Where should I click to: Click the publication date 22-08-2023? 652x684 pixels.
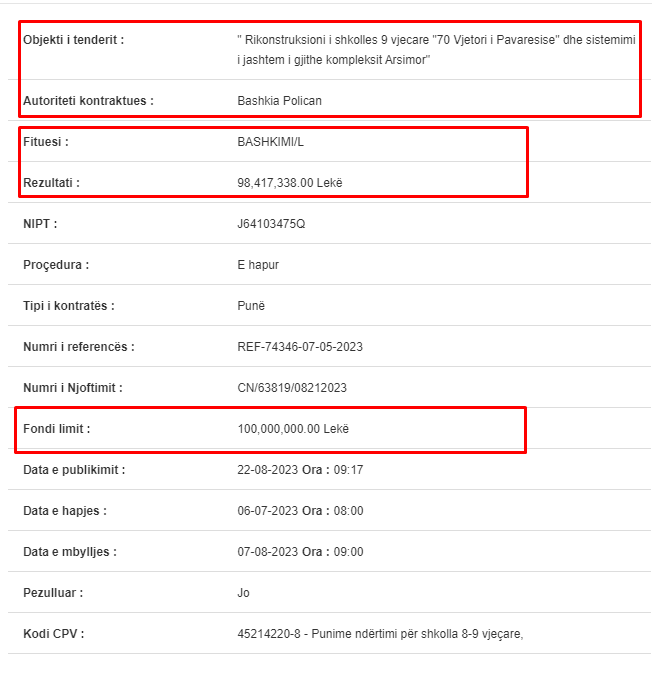tap(267, 470)
